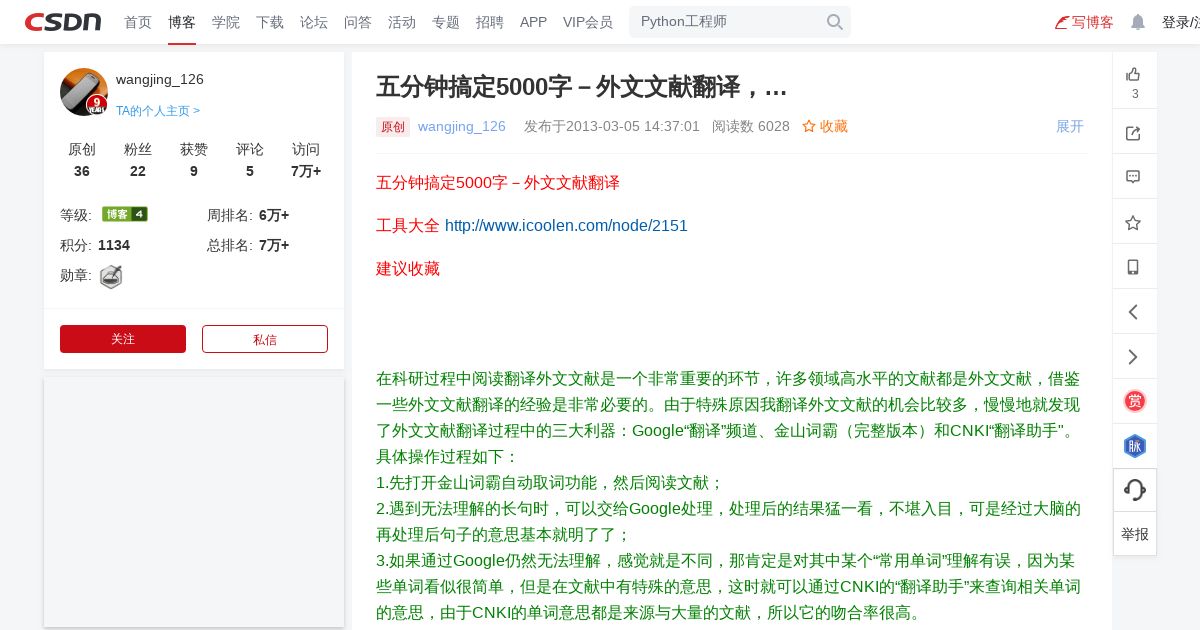Click the 积分 1134 value
Screen dimensions: 1200x630
pyautogui.click(x=114, y=245)
